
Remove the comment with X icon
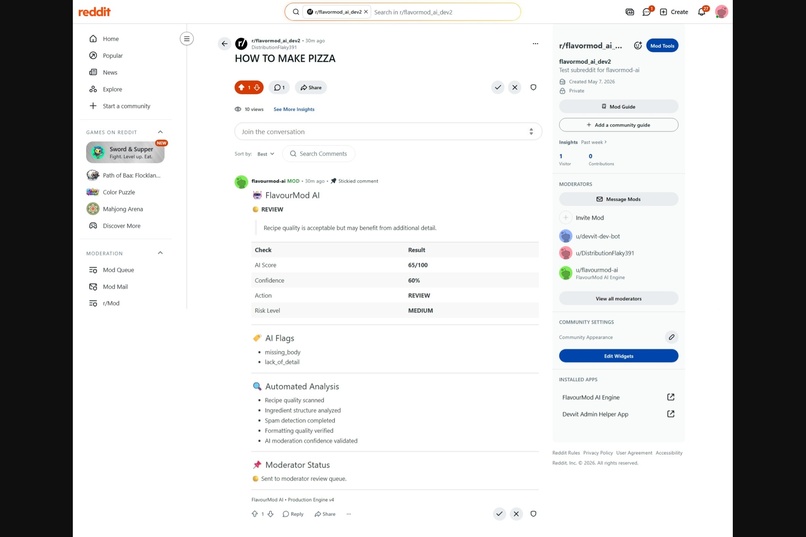[x=516, y=514]
